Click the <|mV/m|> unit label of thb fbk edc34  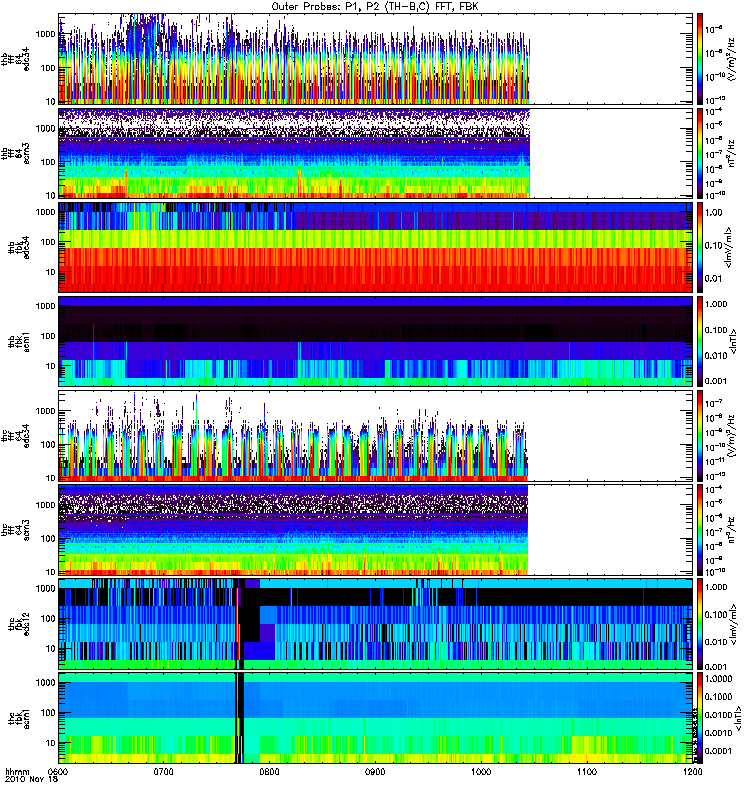click(729, 247)
